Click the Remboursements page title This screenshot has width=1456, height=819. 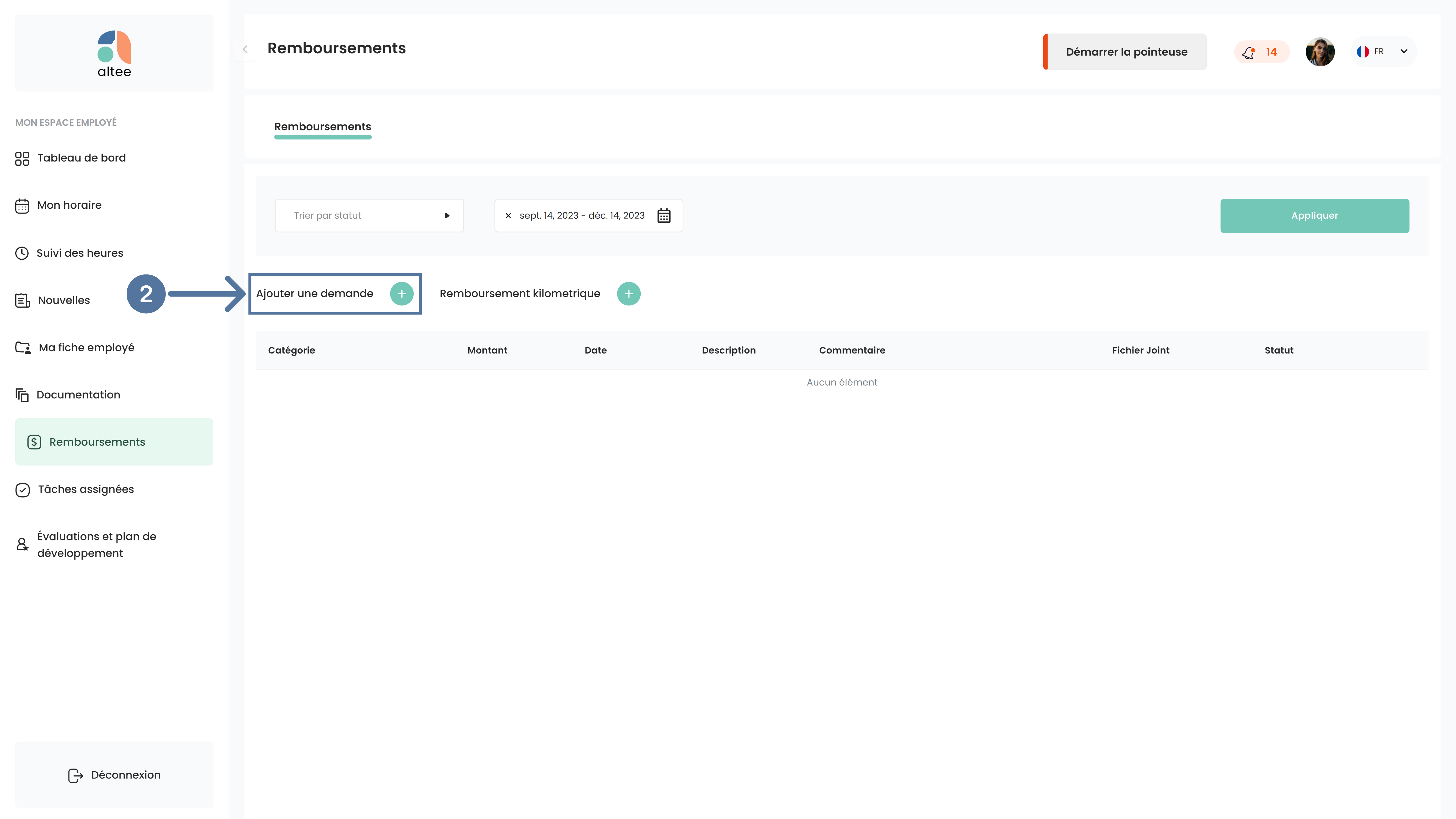tap(336, 48)
